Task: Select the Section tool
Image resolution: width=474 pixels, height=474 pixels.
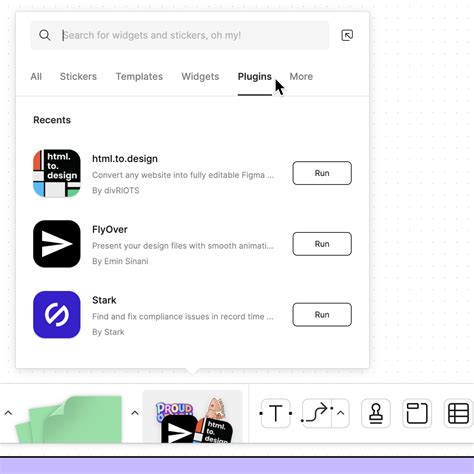Action: [417, 413]
